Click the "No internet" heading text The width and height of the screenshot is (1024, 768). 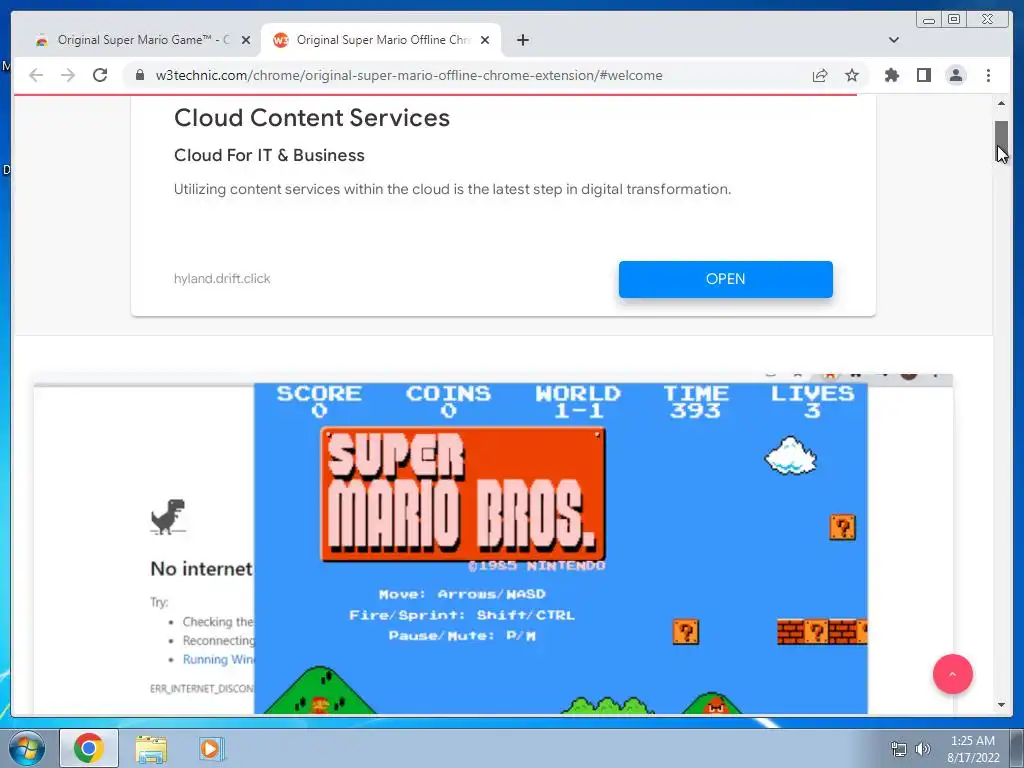[201, 569]
